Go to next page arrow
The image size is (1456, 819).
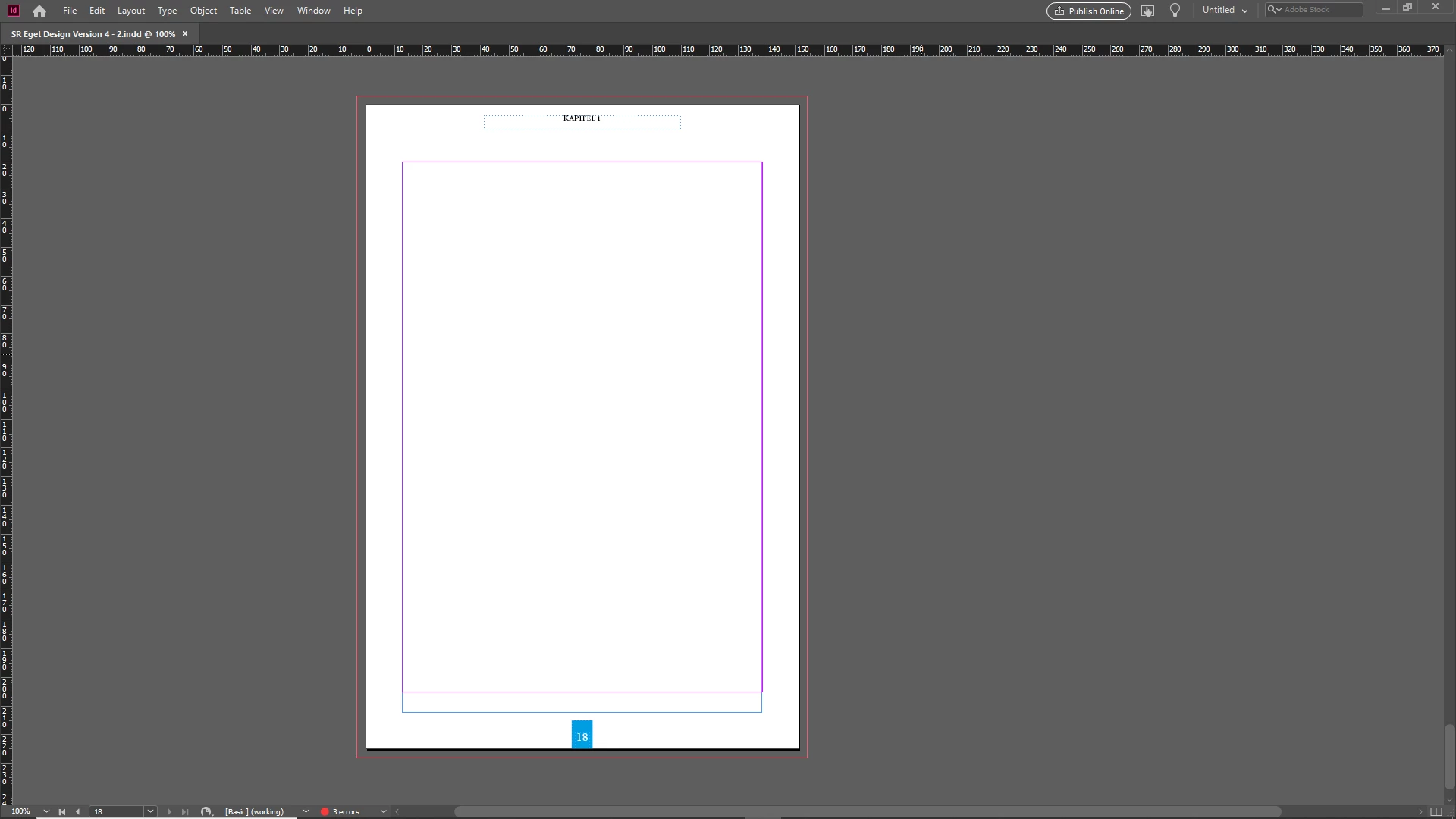pos(169,811)
